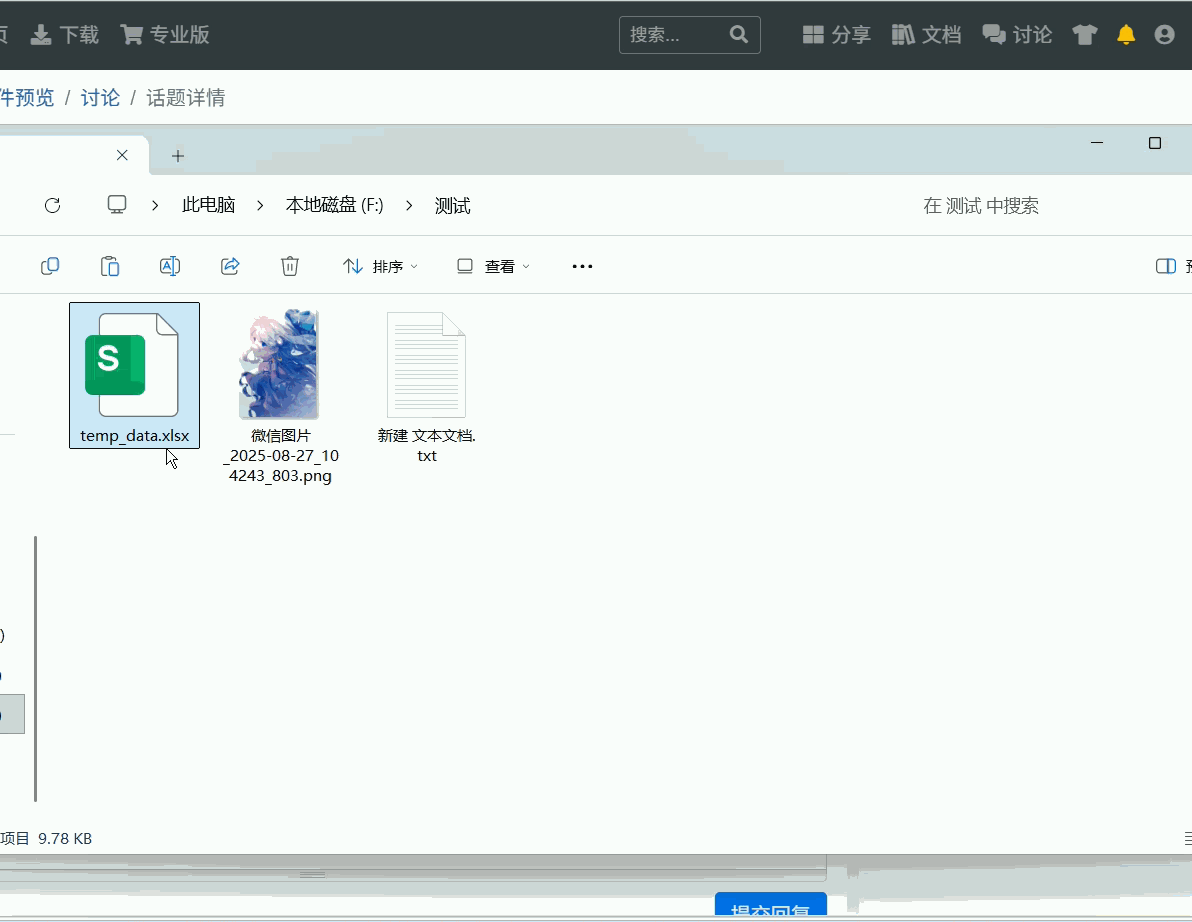Open the 查看 view dropdown

coord(493,266)
